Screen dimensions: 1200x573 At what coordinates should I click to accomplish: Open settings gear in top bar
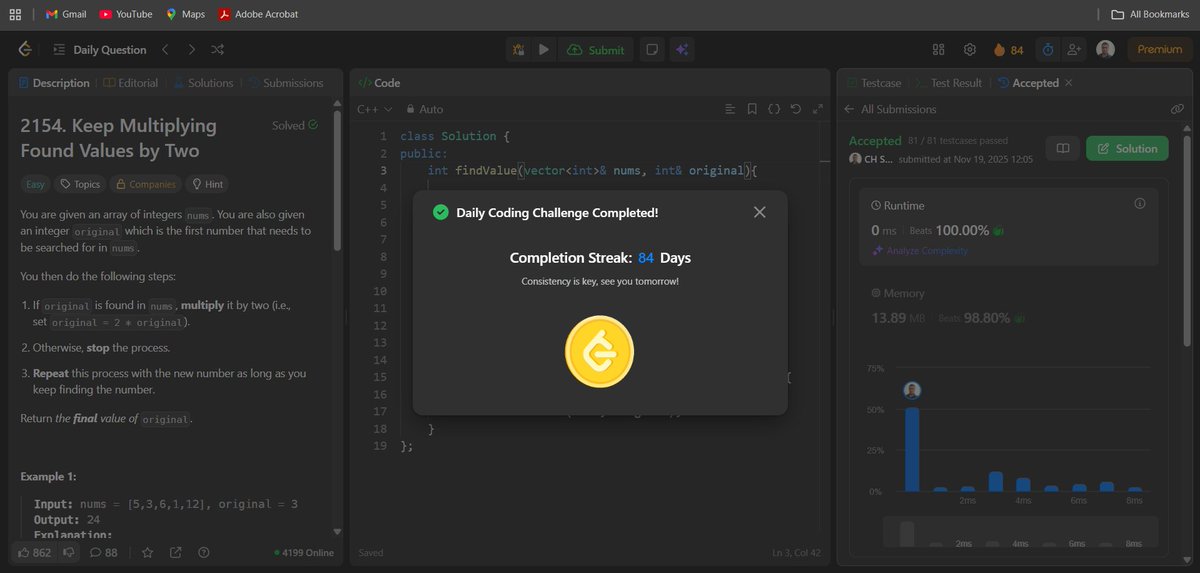(x=969, y=49)
